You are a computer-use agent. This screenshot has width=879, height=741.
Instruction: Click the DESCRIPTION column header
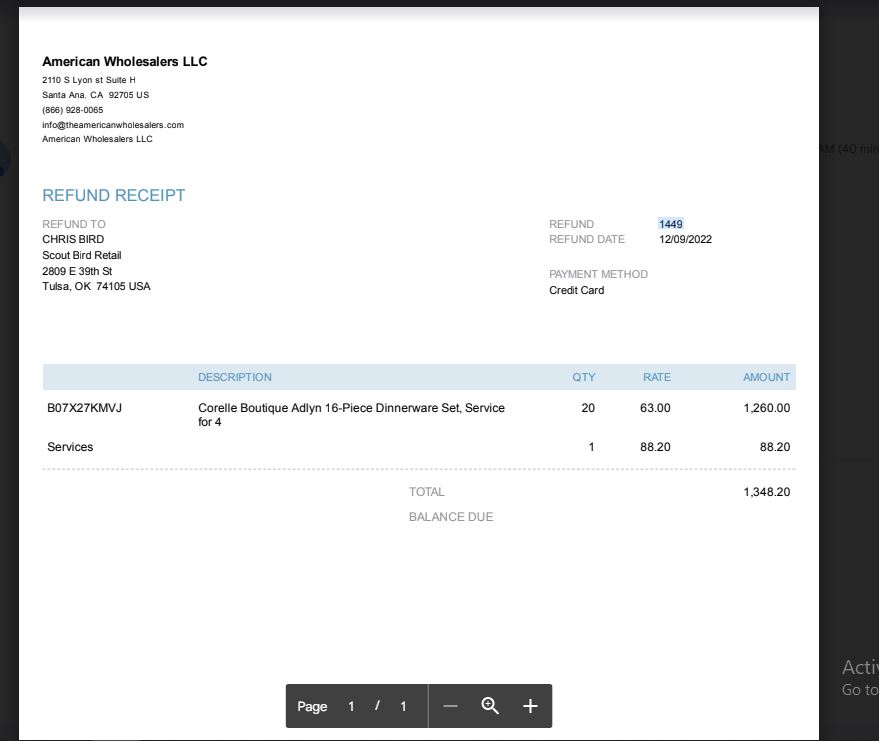coord(235,377)
